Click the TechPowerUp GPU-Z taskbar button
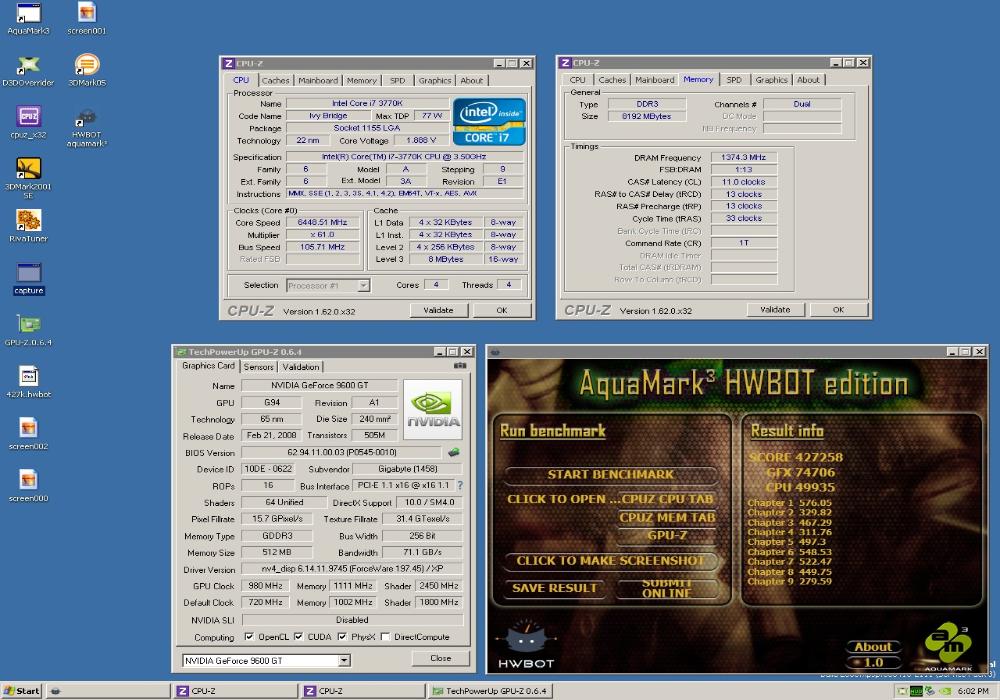Viewport: 1000px width, 700px height. point(490,691)
